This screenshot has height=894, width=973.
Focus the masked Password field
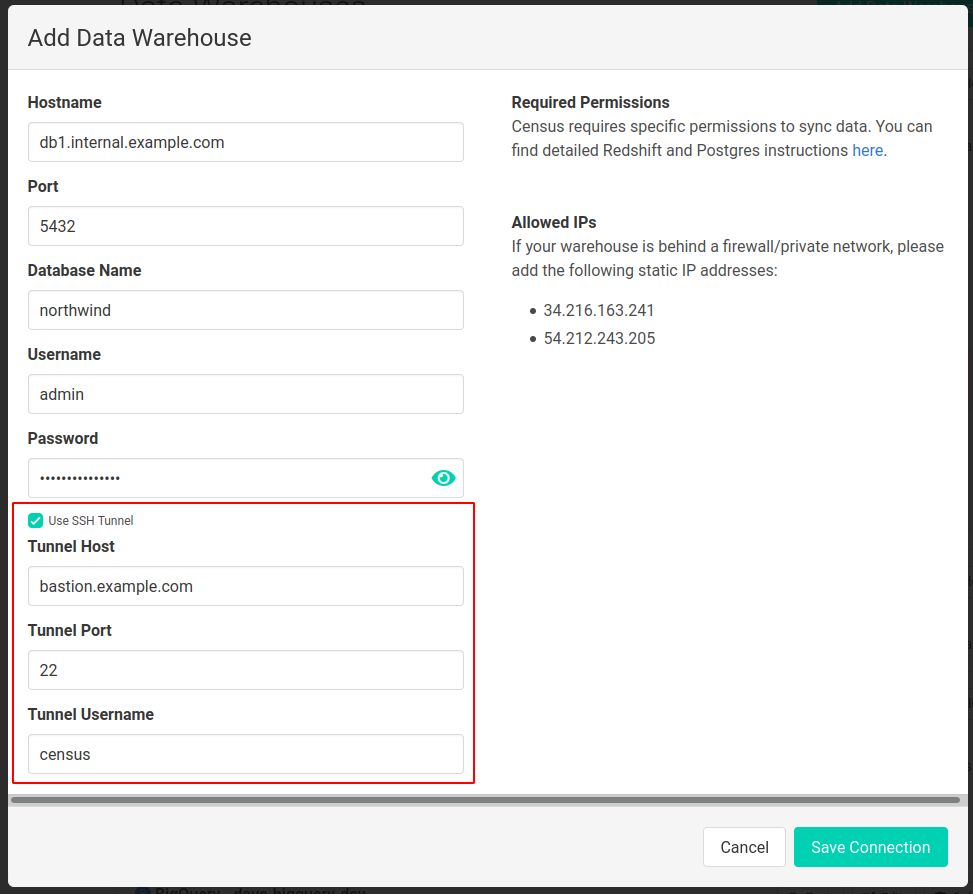click(225, 478)
